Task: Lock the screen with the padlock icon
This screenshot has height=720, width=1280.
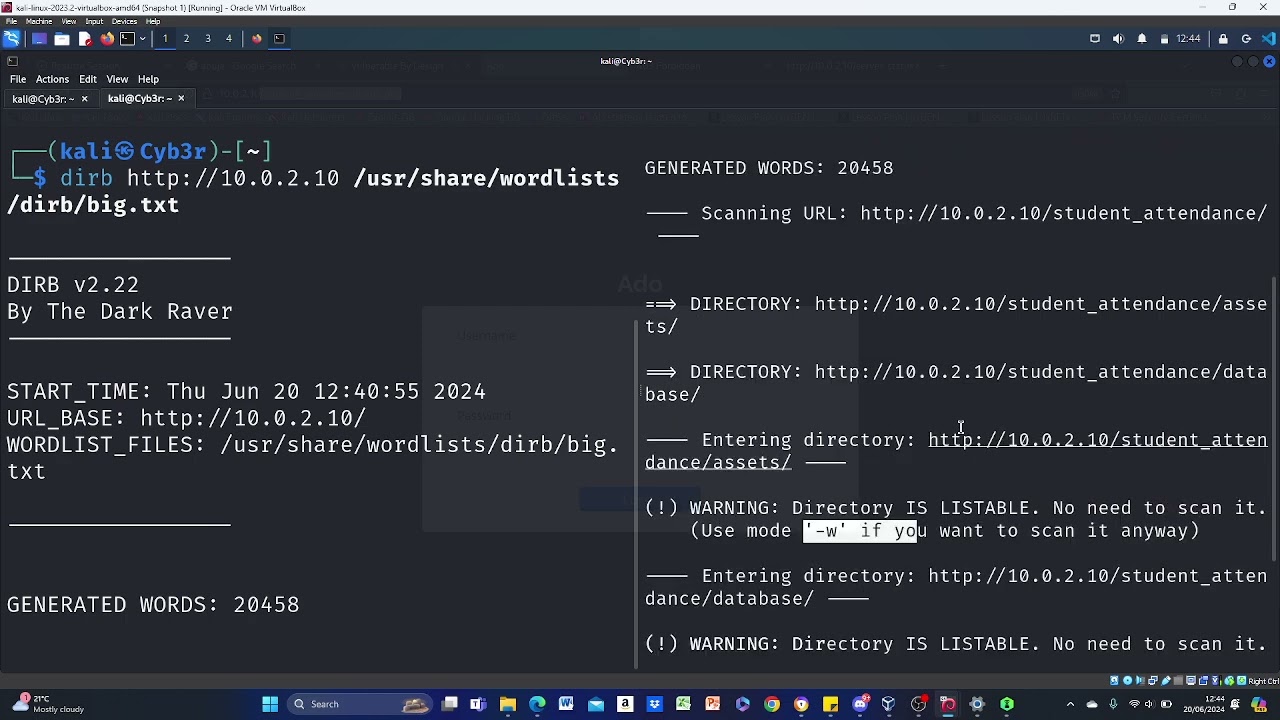Action: (x=1223, y=38)
